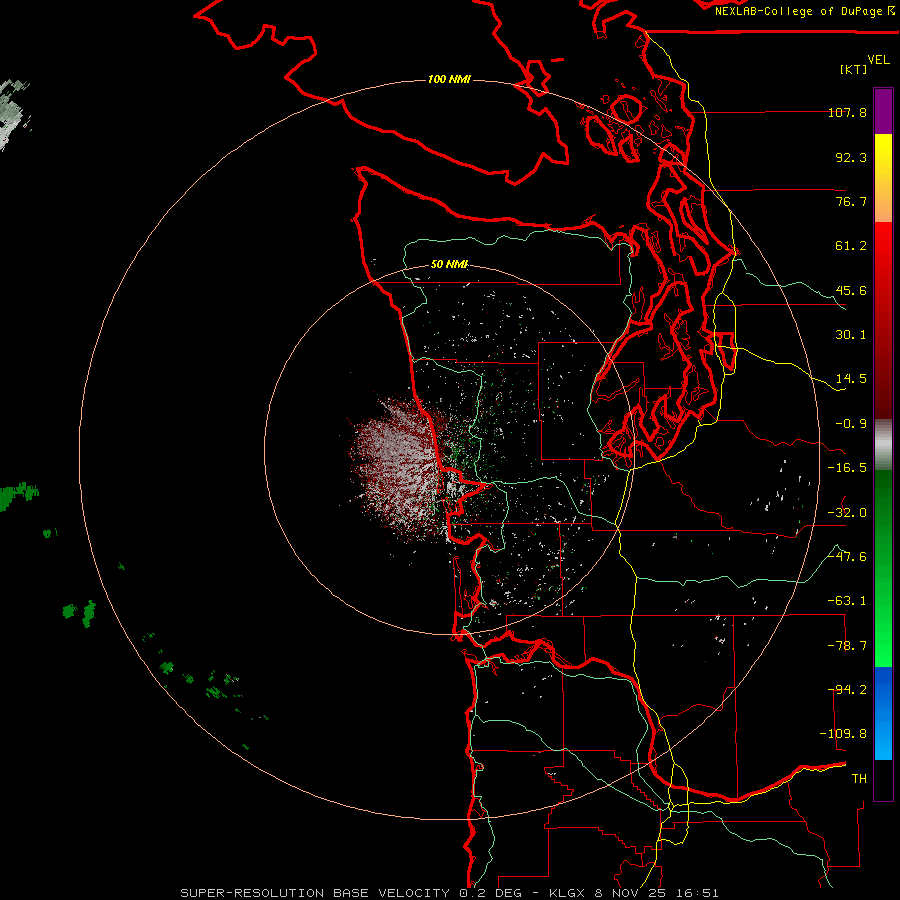Image resolution: width=900 pixels, height=900 pixels.
Task: Click the 100 NMI range ring label
Action: pyautogui.click(x=449, y=79)
